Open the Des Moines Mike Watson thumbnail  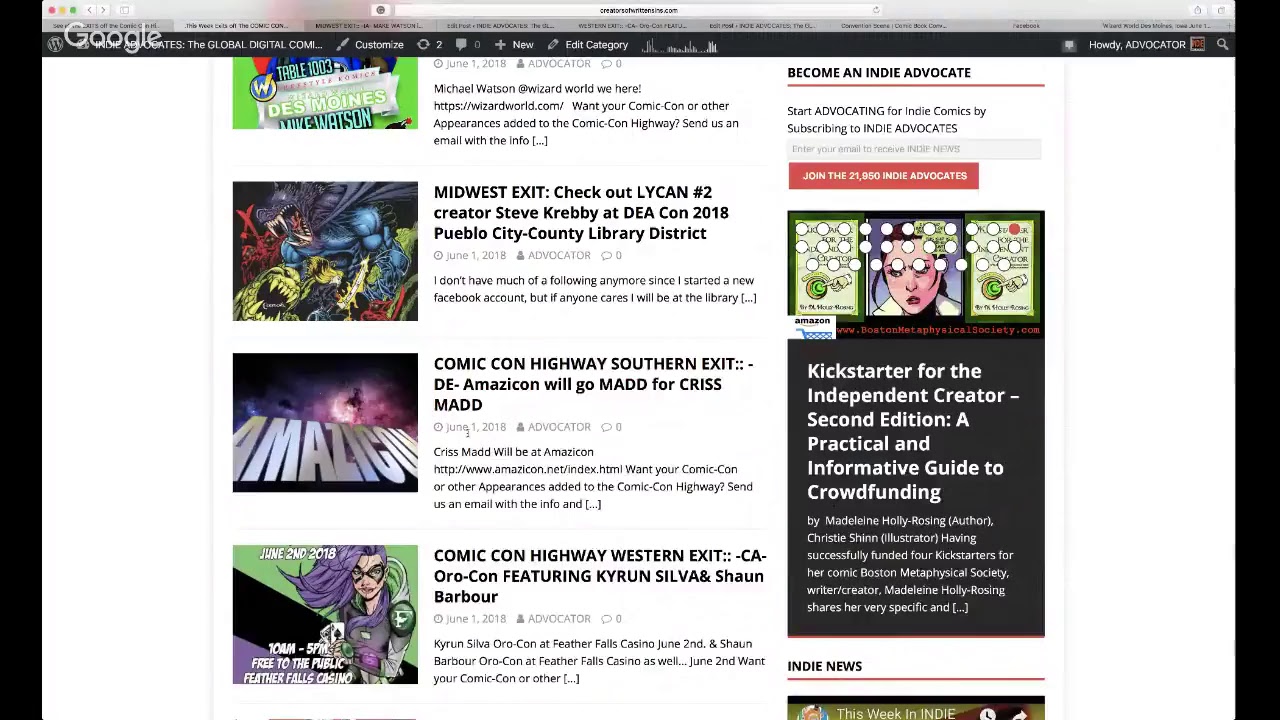pos(325,93)
